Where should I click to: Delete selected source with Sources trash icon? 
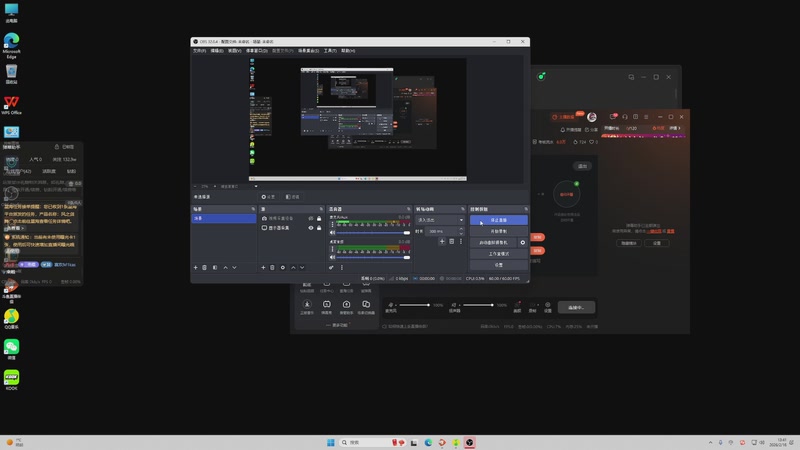(x=272, y=267)
